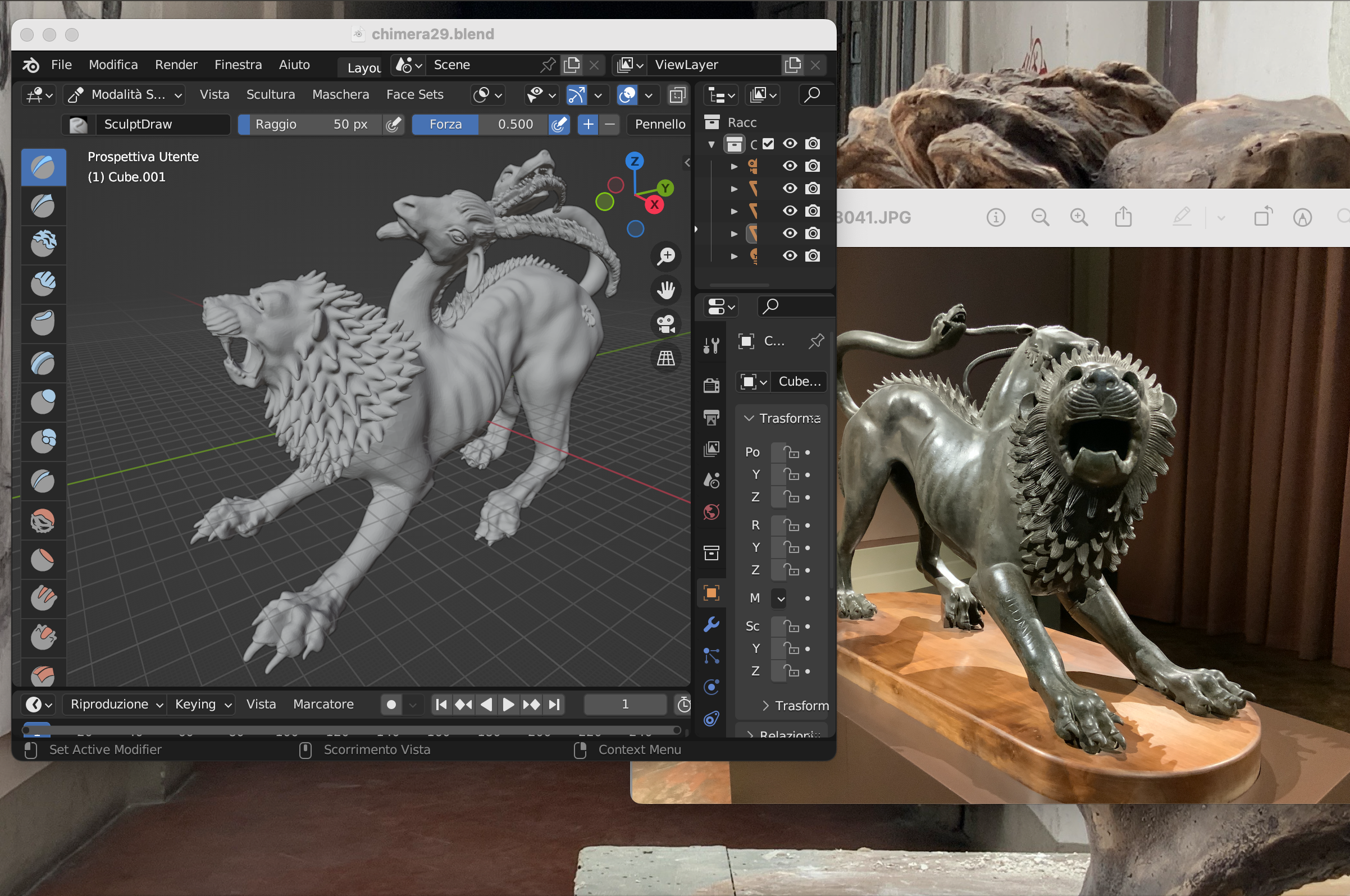
Task: Open the Pennello brush settings popover
Action: (x=659, y=124)
